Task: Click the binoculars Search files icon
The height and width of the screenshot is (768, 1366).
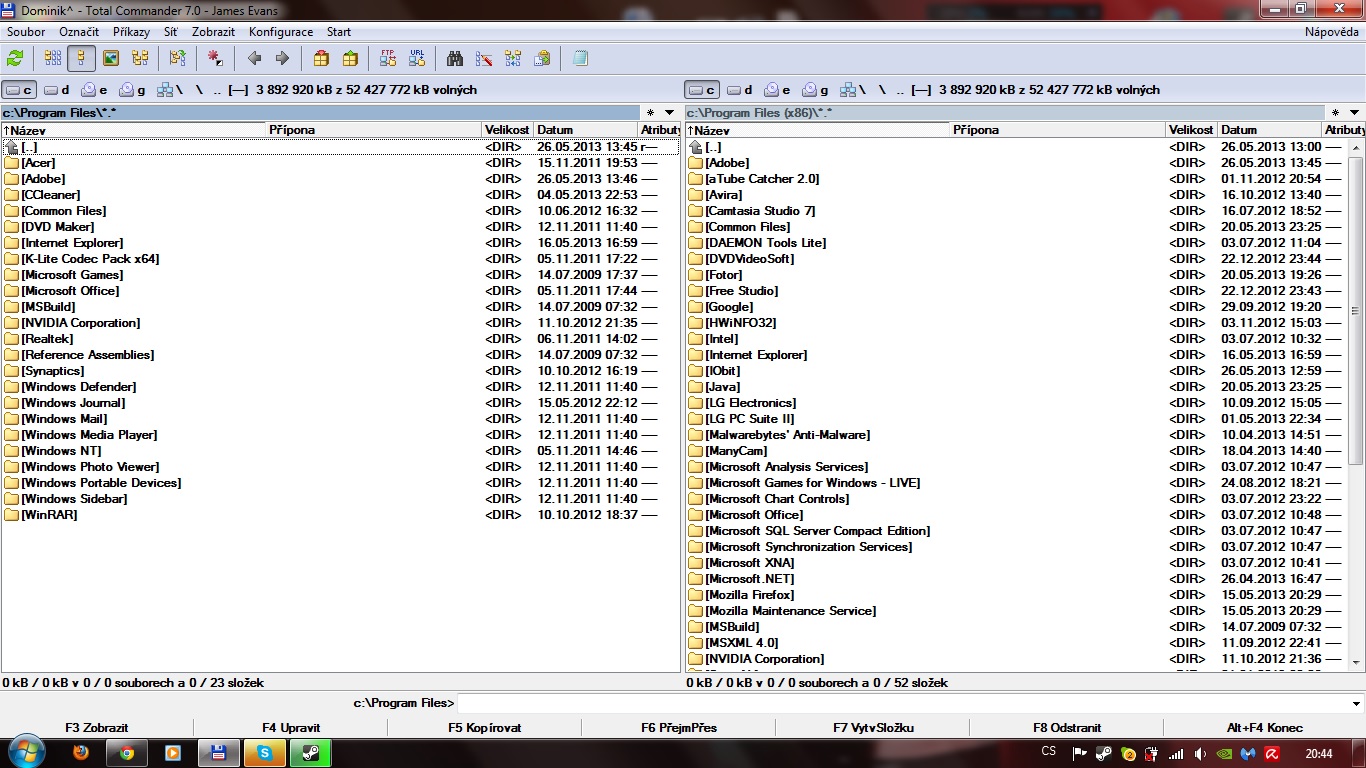Action: [455, 58]
